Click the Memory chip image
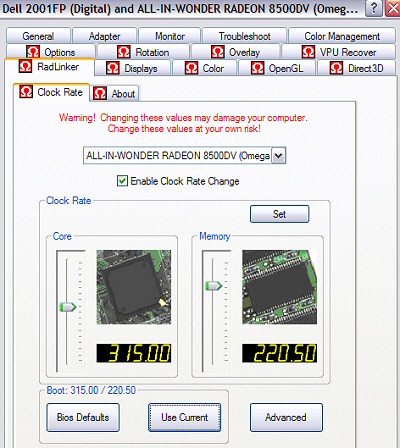Screen dimensions: 400x448 coord(279,287)
